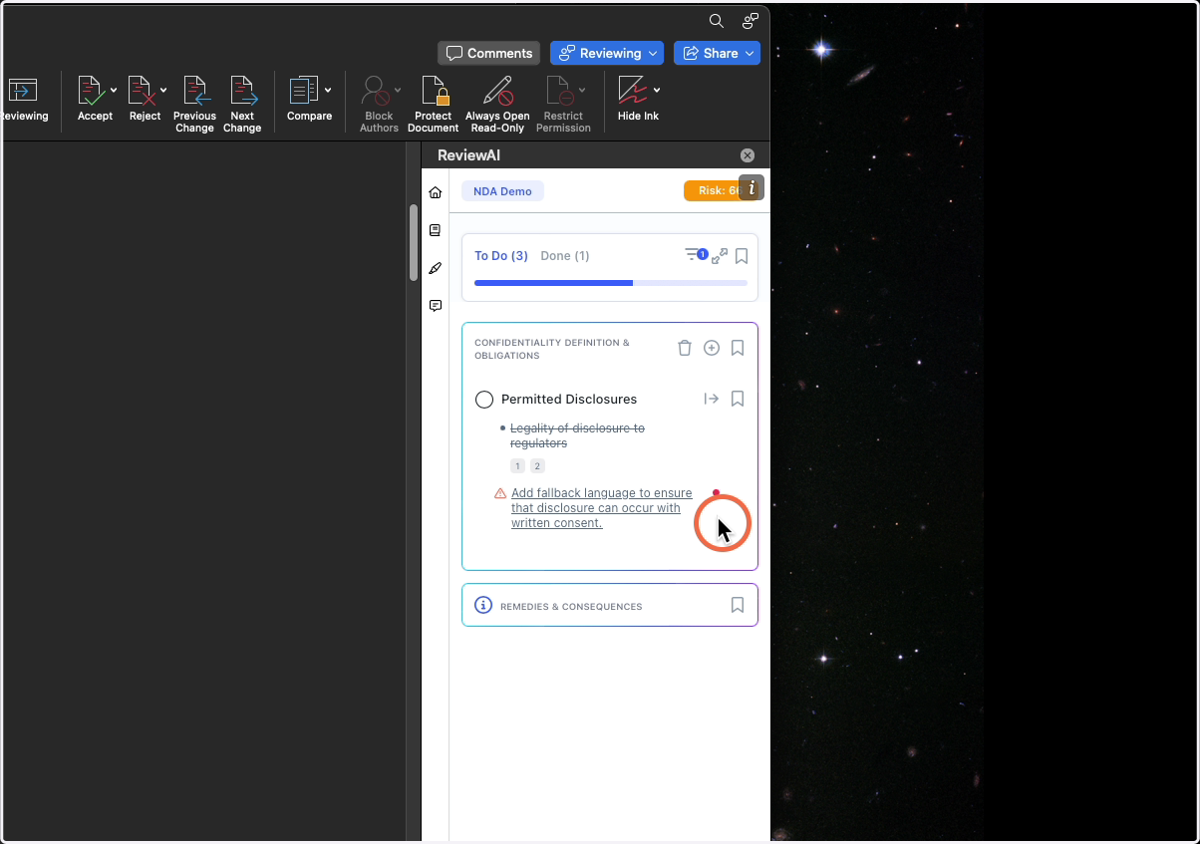Open the Reviewing pane icon at ribbon left

[23, 90]
